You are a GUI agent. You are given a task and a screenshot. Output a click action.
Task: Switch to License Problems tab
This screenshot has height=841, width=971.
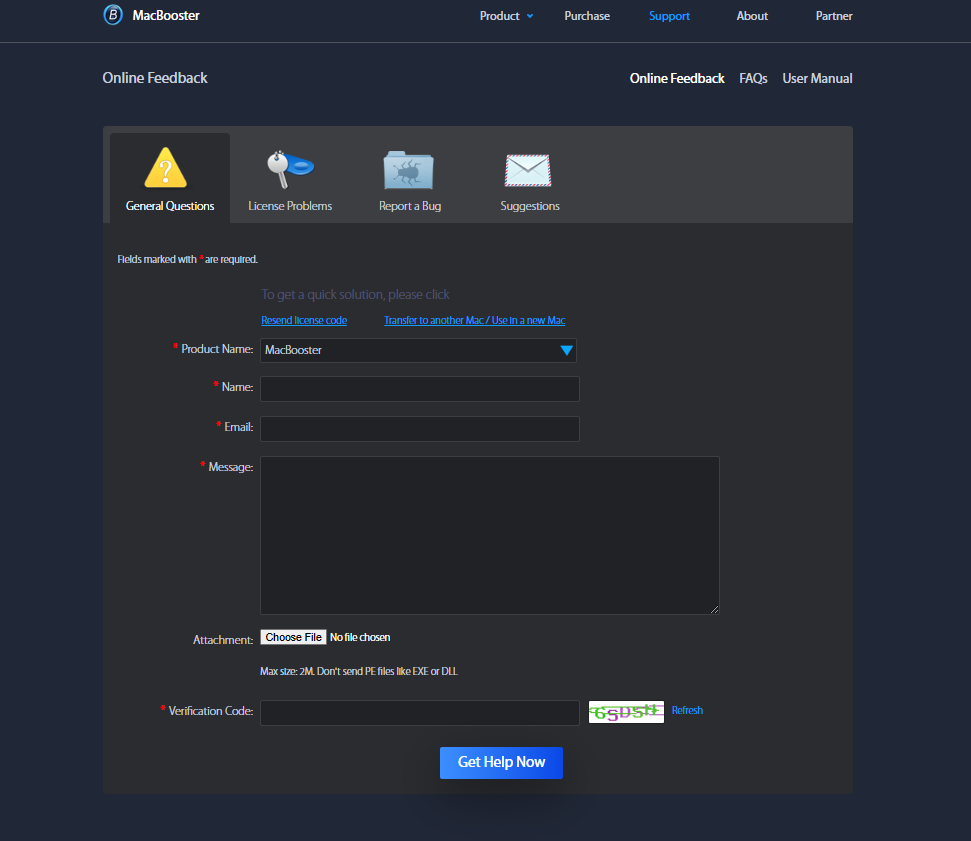(x=290, y=178)
